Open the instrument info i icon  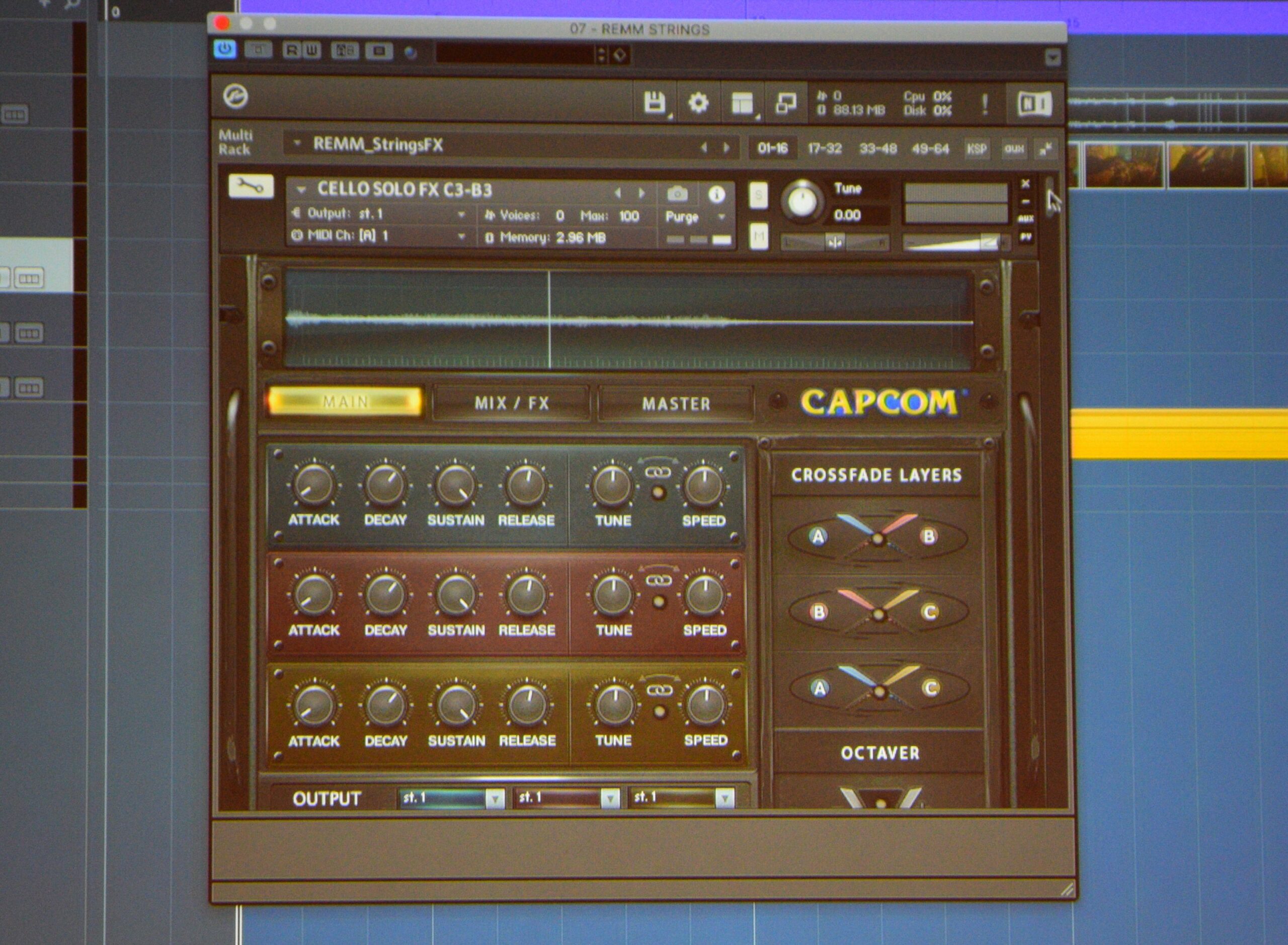pos(716,195)
